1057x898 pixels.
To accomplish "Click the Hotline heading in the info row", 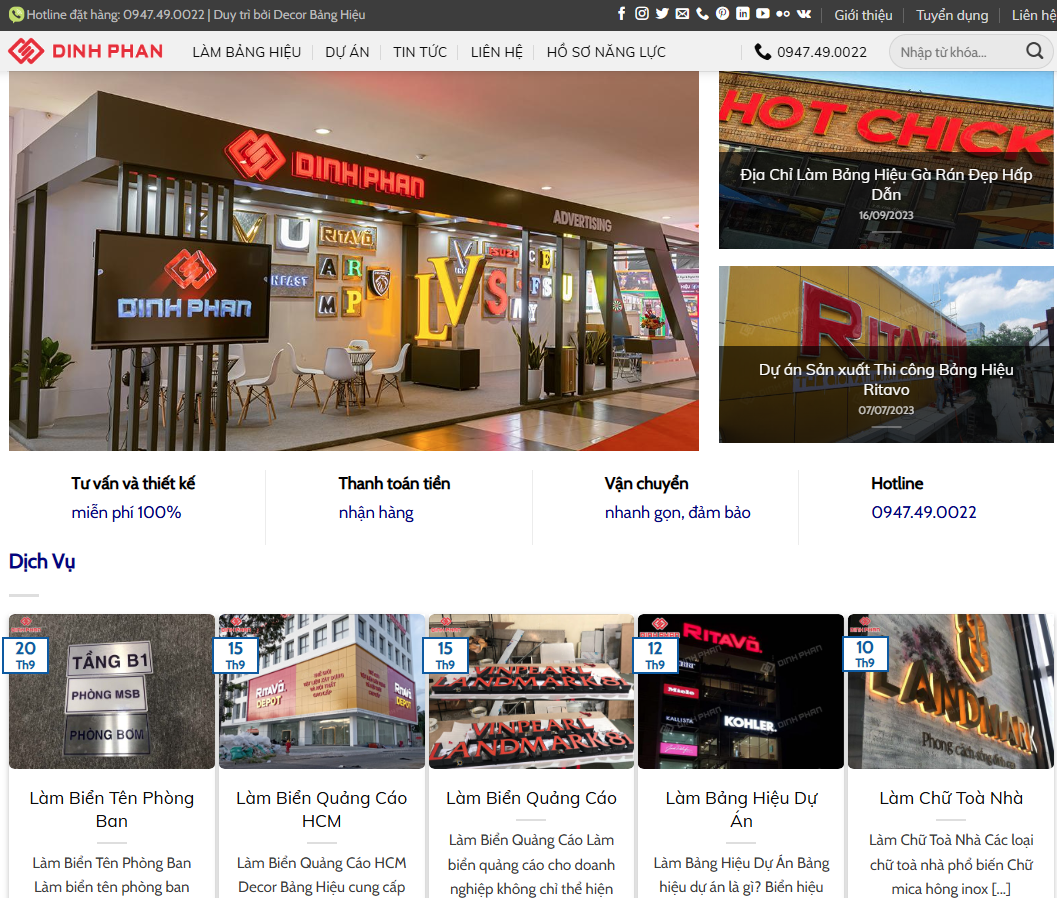I will tap(897, 483).
